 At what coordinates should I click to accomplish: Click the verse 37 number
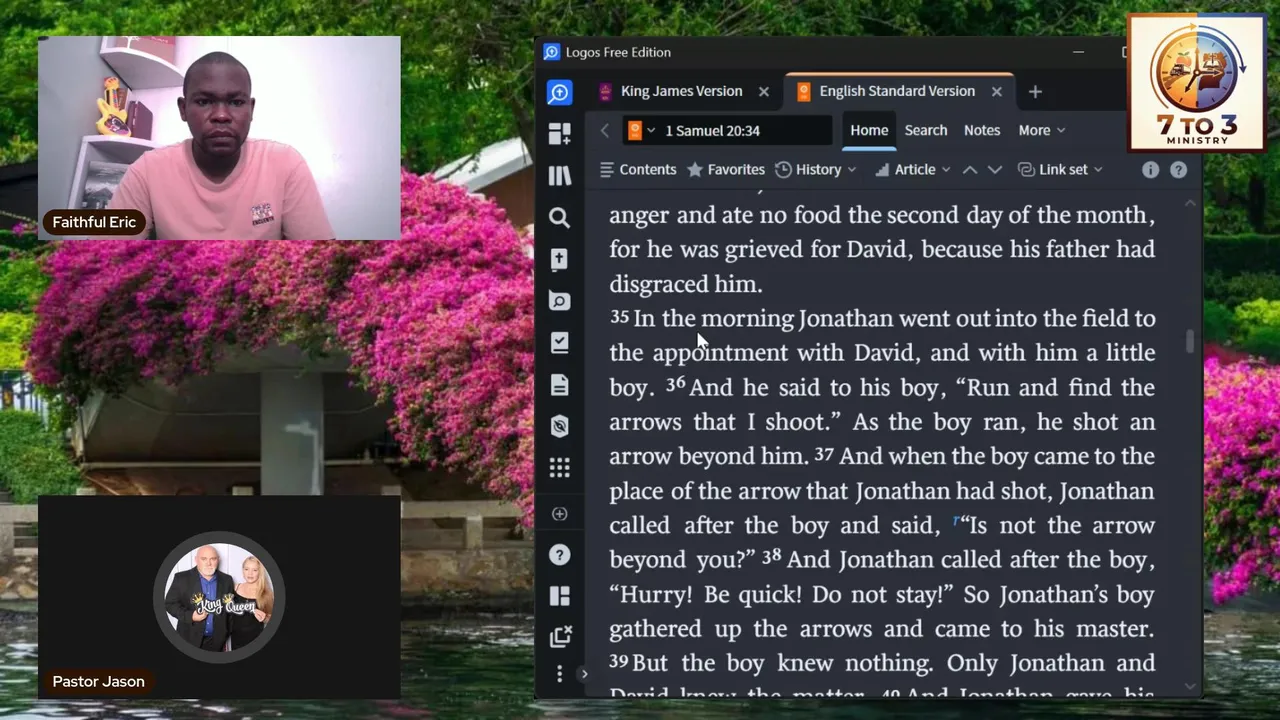click(x=824, y=454)
